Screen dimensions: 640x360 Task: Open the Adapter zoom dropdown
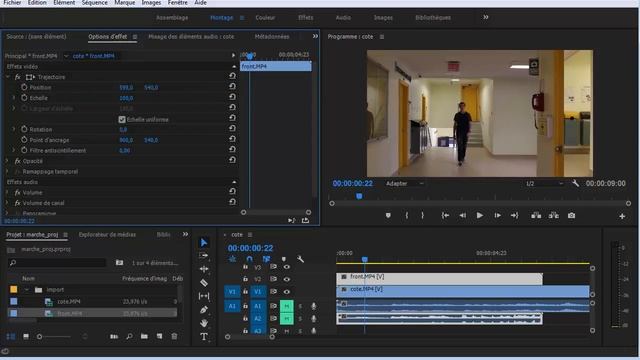(x=405, y=184)
